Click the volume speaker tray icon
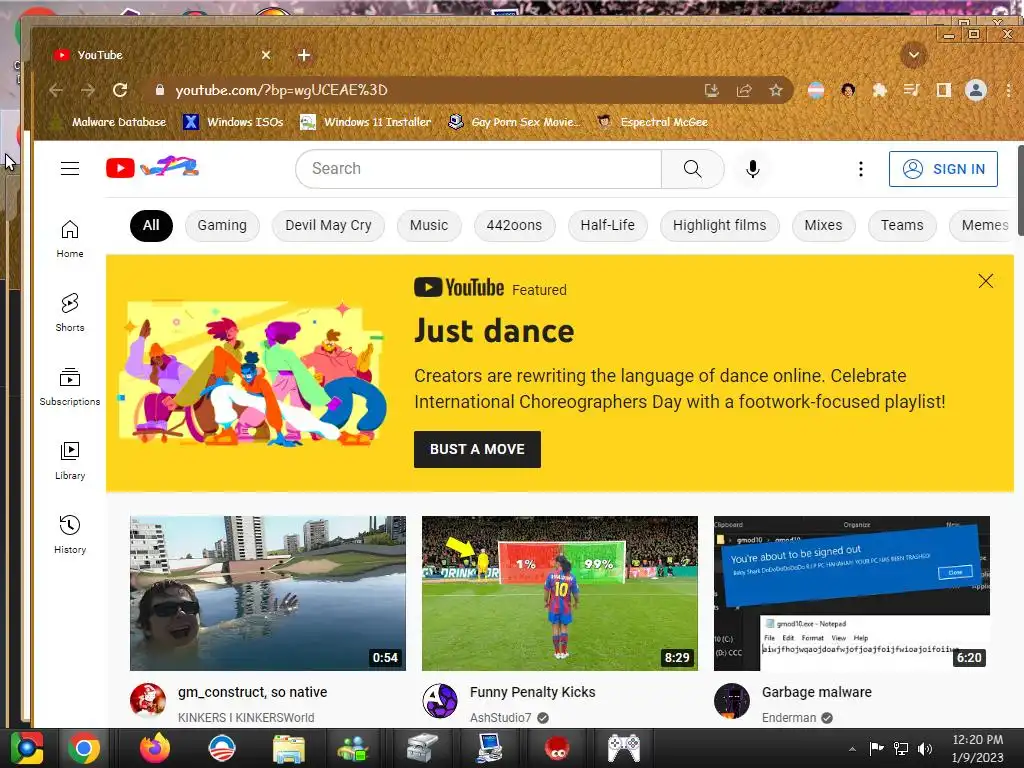 (925, 748)
